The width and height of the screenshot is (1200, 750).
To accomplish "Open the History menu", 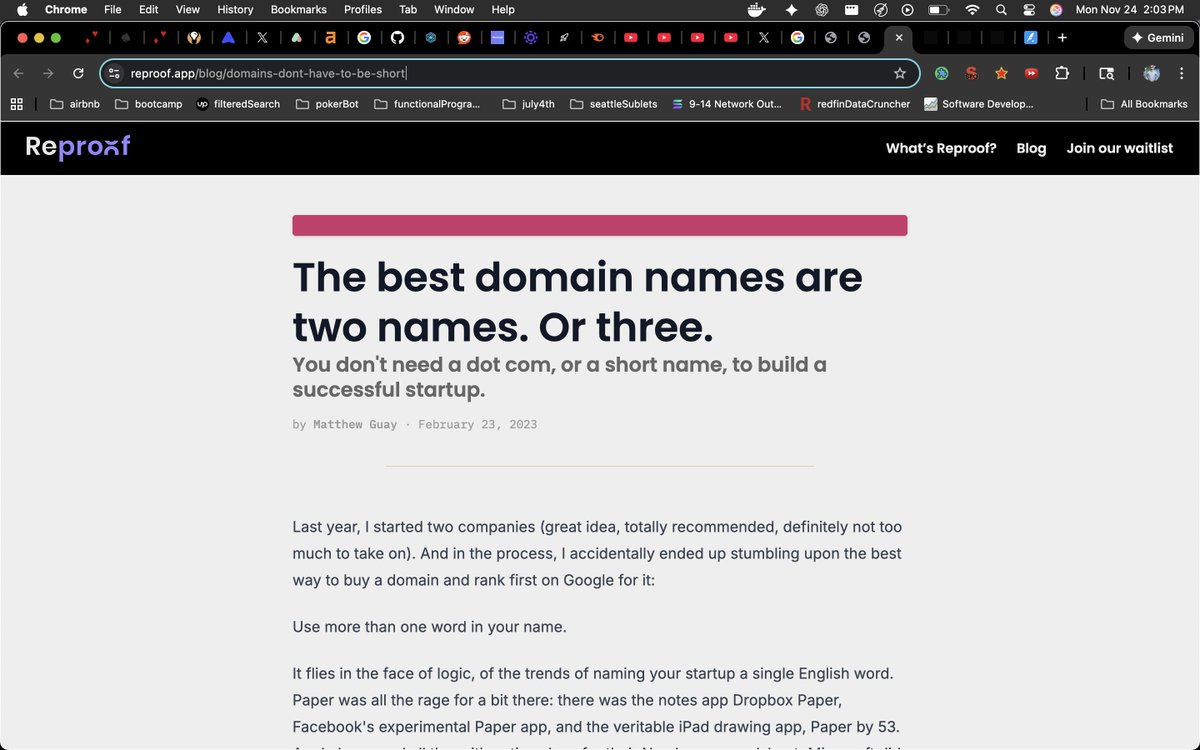I will point(235,9).
